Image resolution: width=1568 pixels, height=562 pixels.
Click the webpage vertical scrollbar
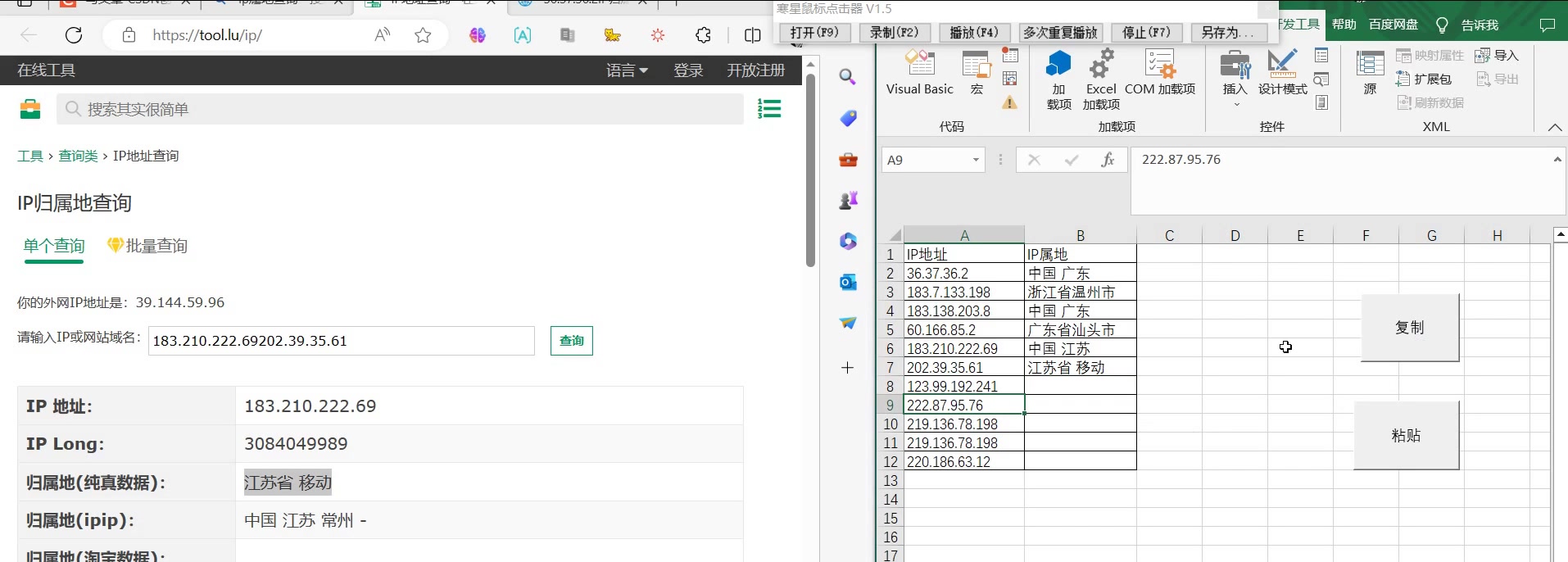tap(810, 172)
